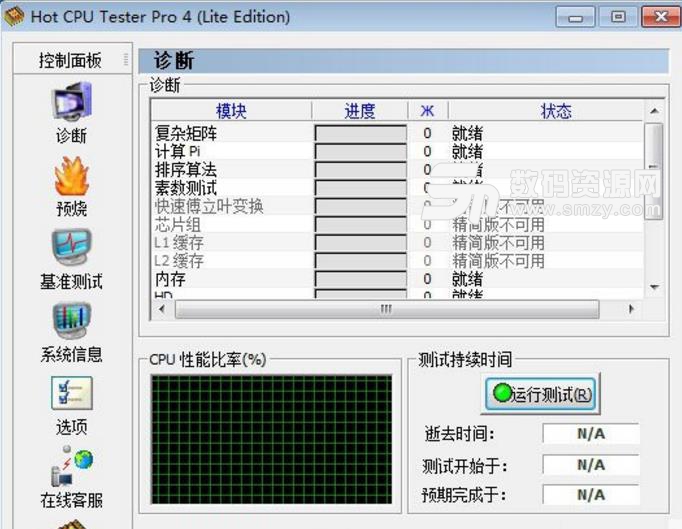
Task: Open the 诊断 (Diagnostic) monitor icon
Action: click(x=72, y=102)
